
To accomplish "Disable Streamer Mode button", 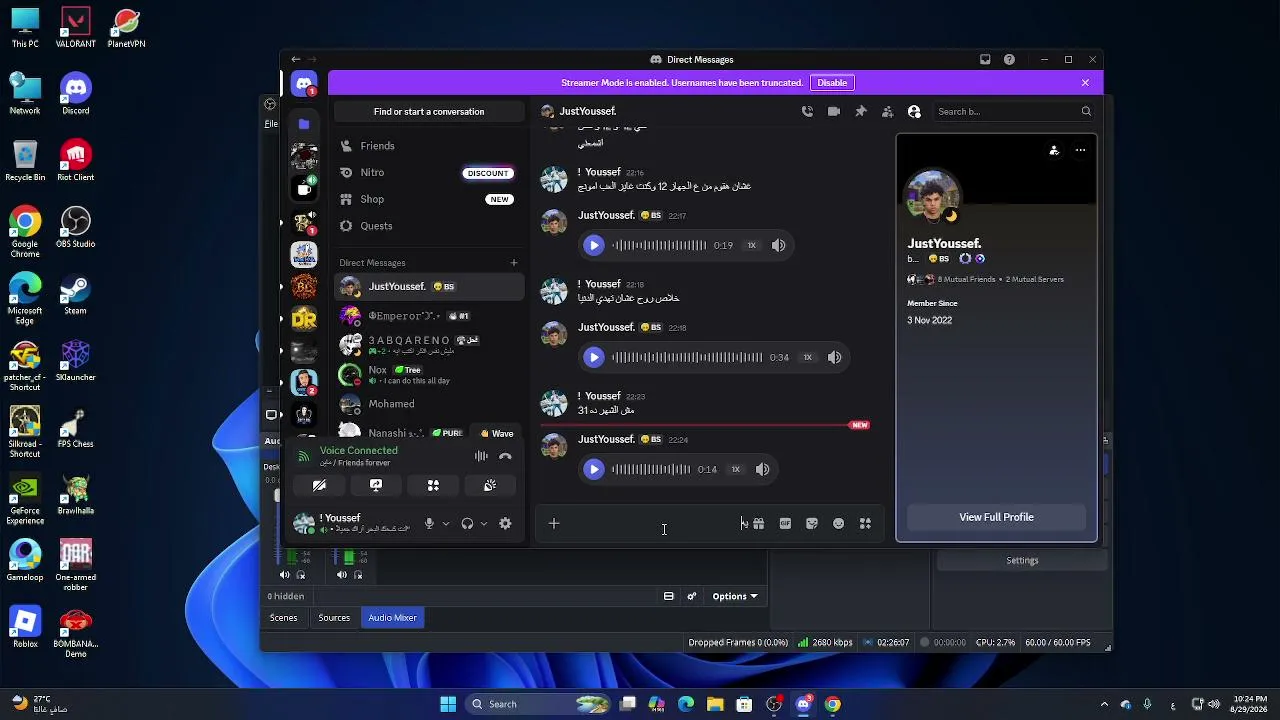I will click(x=832, y=83).
